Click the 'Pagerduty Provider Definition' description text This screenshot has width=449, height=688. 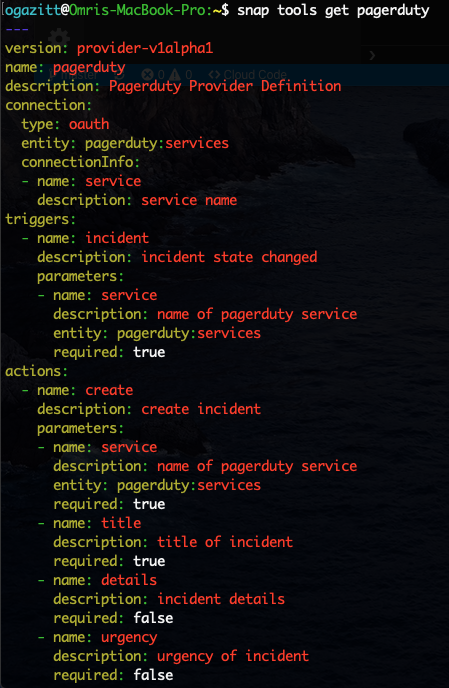click(225, 86)
